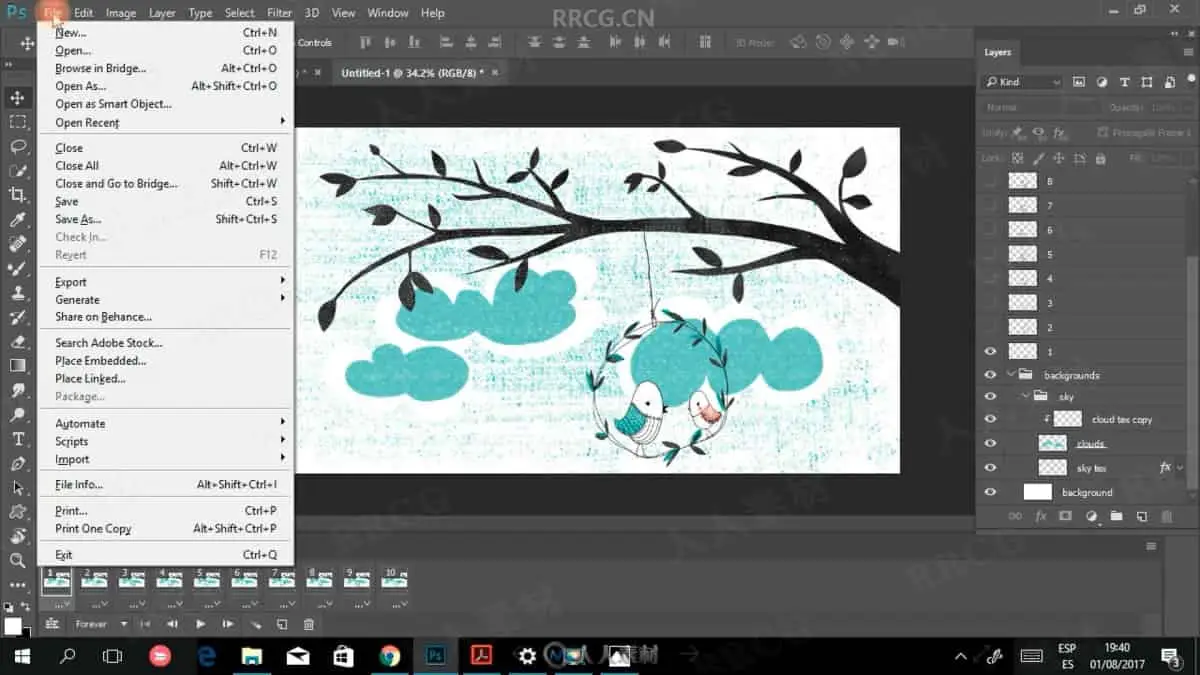Select the Rectangular Marquee tool
The image size is (1200, 675).
click(17, 122)
